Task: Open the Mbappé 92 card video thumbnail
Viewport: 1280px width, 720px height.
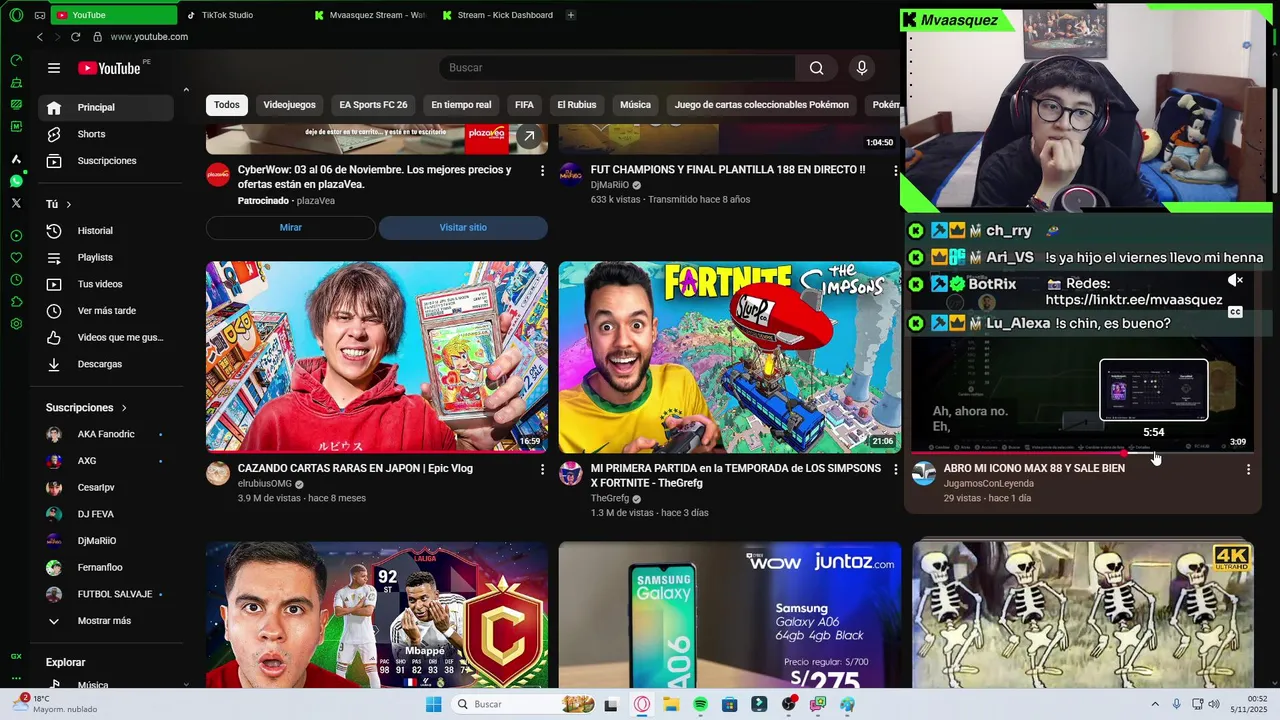Action: point(377,615)
